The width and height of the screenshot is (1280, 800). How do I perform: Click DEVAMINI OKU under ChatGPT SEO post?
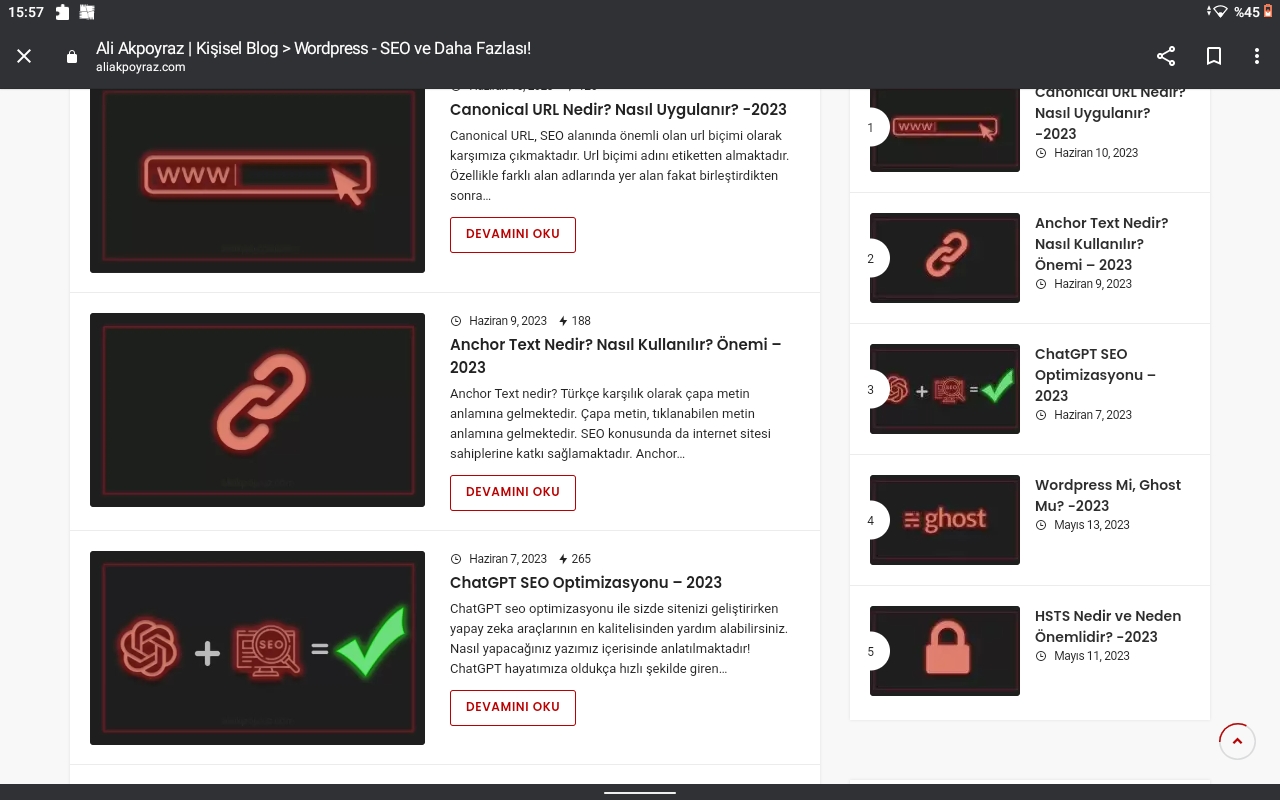(x=513, y=707)
